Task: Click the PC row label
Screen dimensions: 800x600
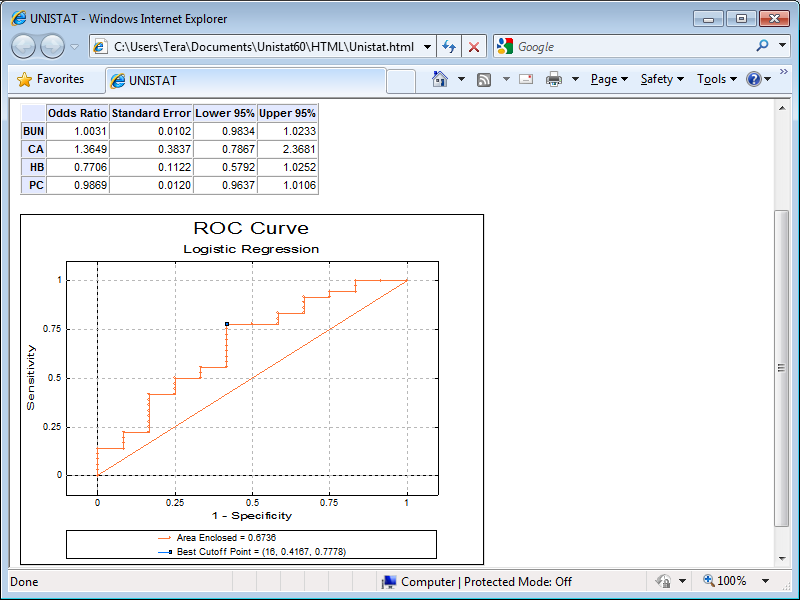Action: pos(33,185)
